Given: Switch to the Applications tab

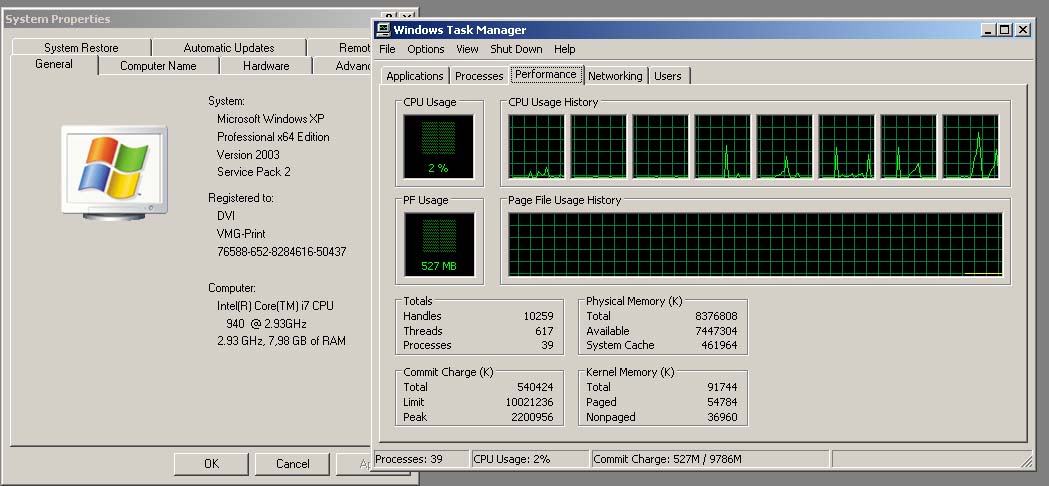Looking at the screenshot, I should click(x=415, y=76).
